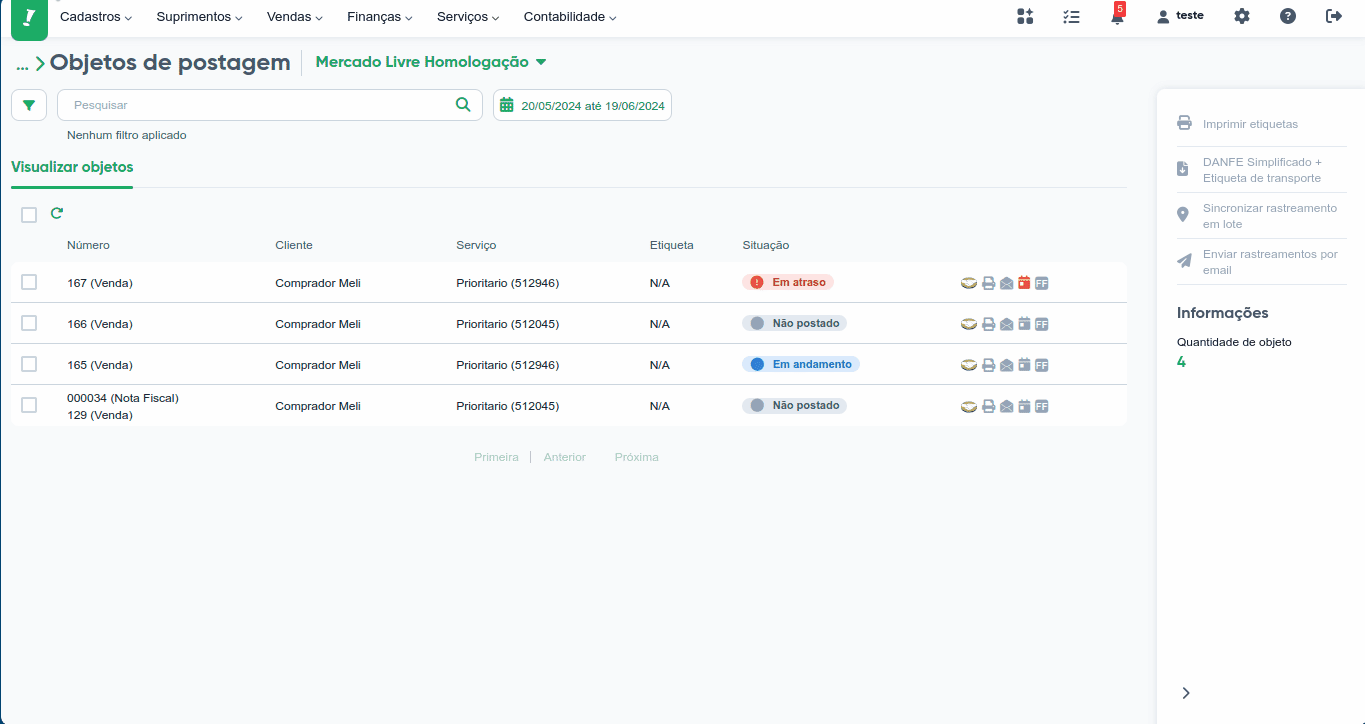Open the notifications bell with badge 5
Screen dimensions: 1365x724
tap(1117, 15)
